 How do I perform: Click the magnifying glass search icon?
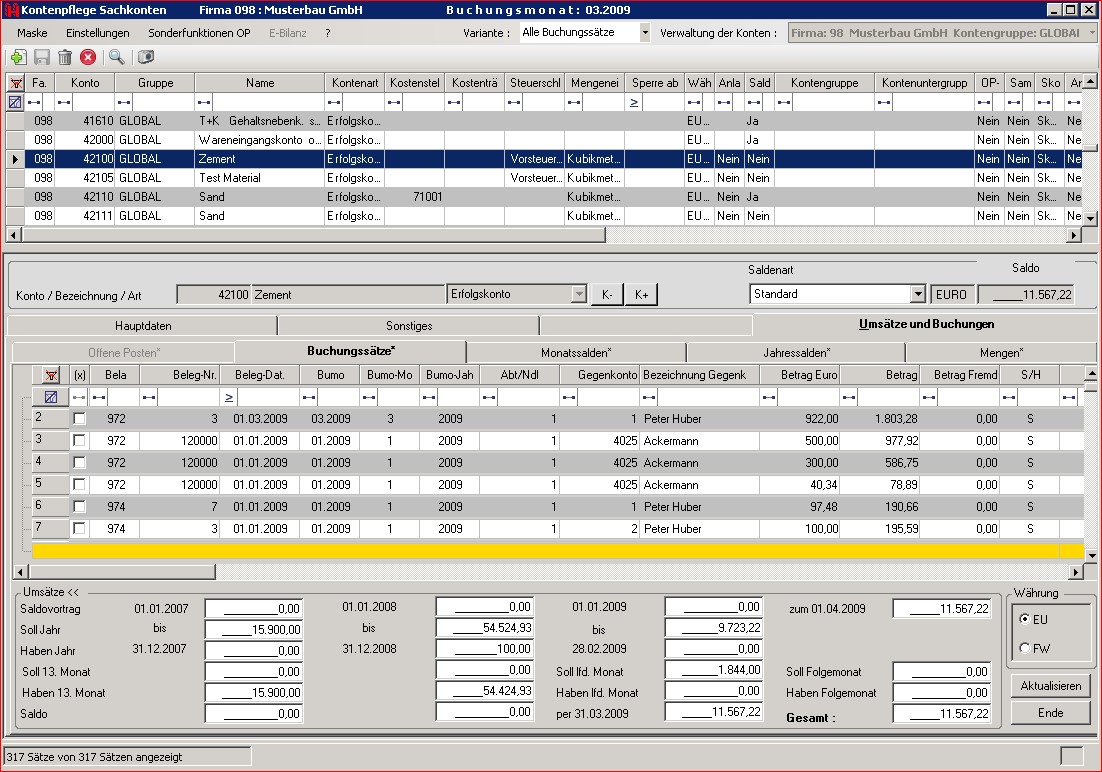click(x=117, y=58)
